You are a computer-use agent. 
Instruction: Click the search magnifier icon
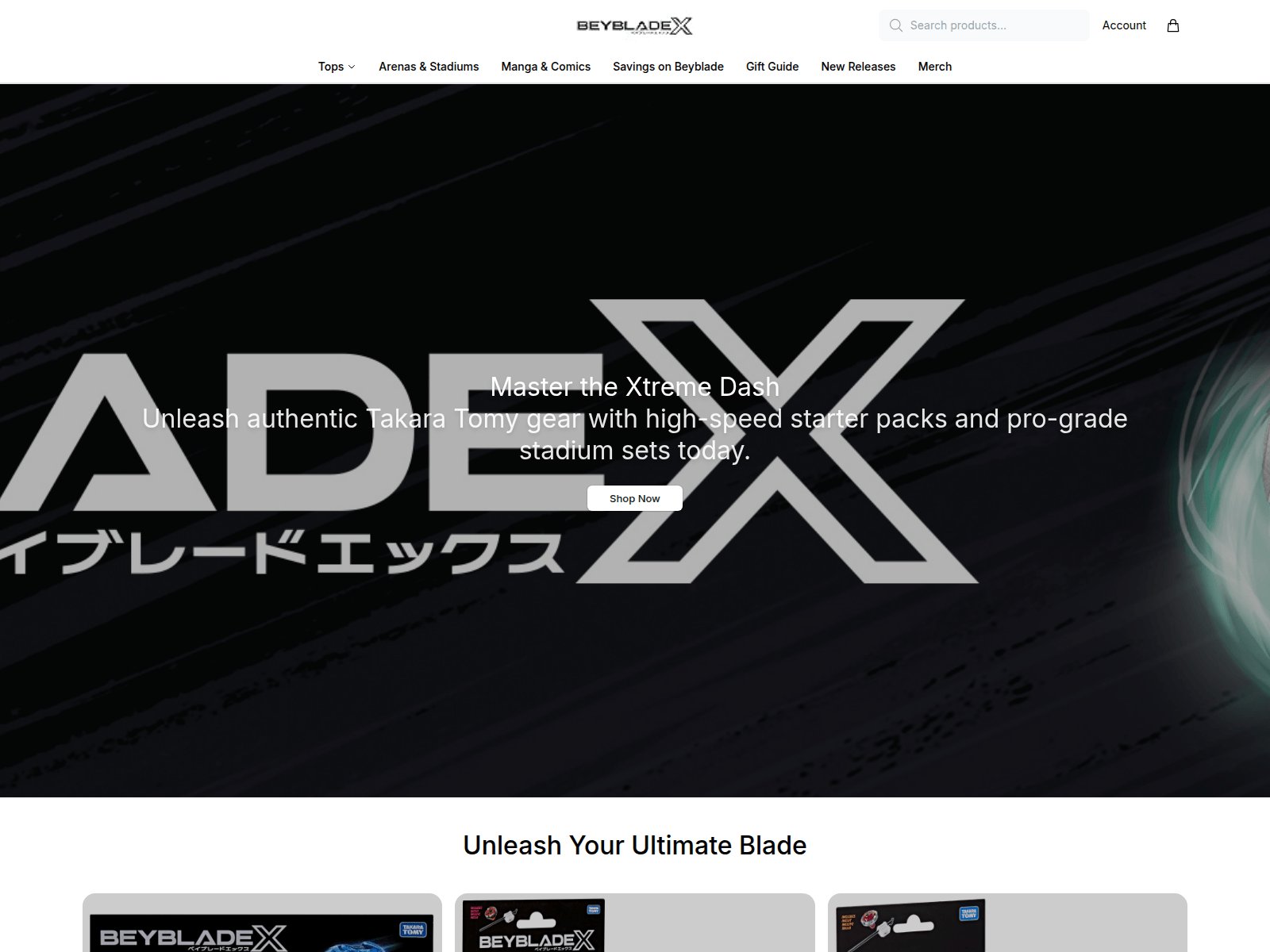coord(896,25)
